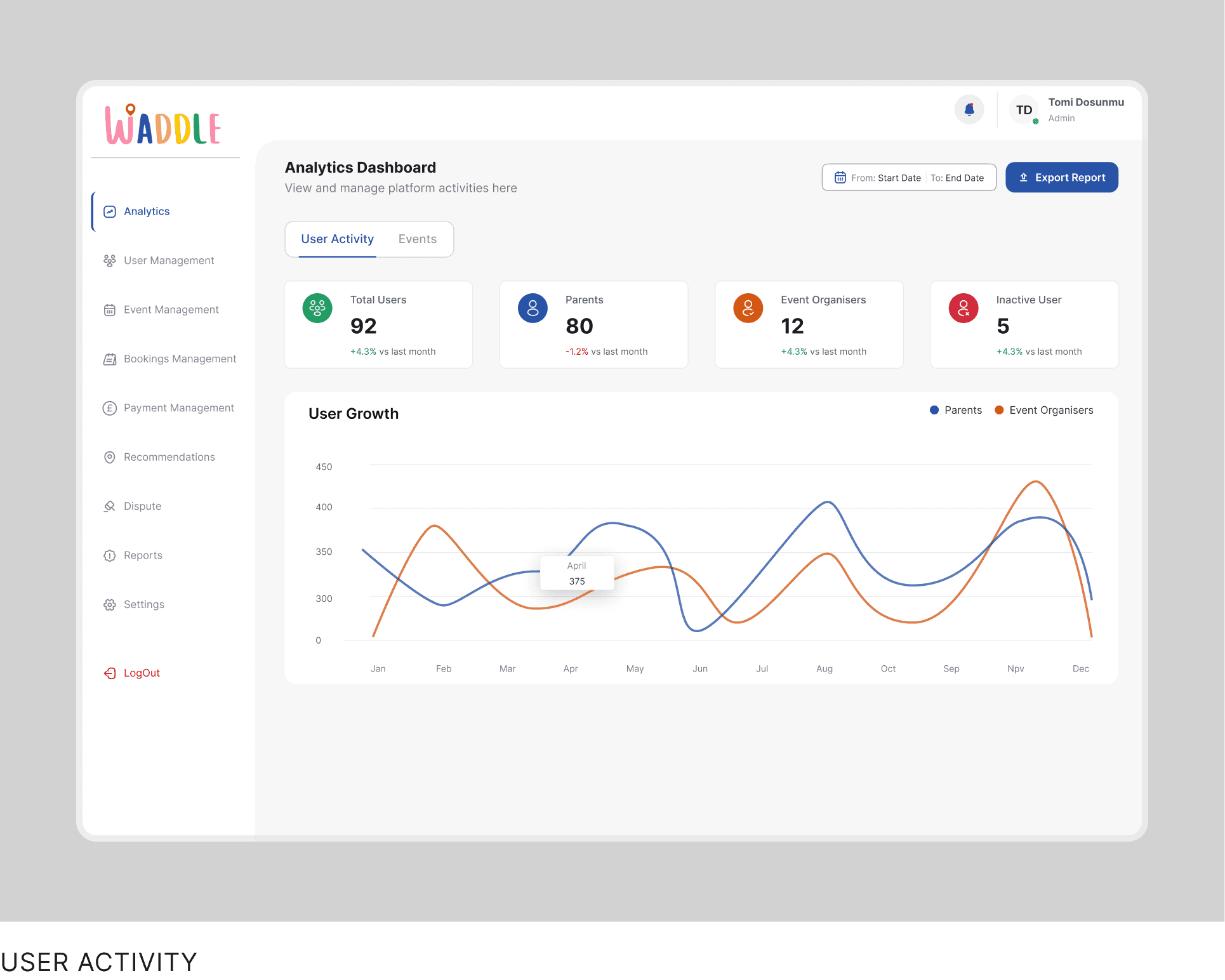Go to Payment Management in the sidebar
1225x980 pixels.
(x=178, y=407)
